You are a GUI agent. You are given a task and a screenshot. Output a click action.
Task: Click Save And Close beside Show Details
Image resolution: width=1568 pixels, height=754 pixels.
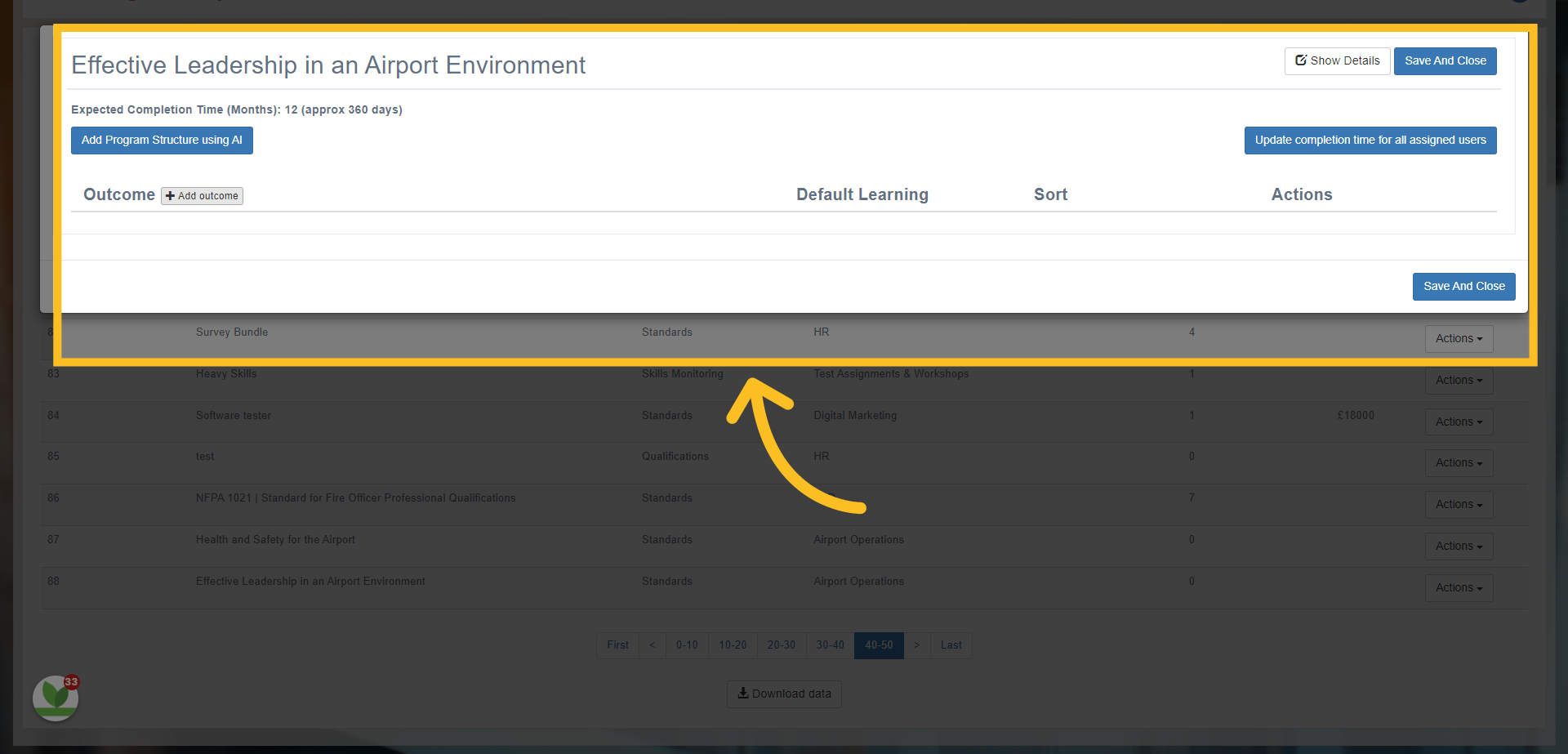pyautogui.click(x=1445, y=61)
